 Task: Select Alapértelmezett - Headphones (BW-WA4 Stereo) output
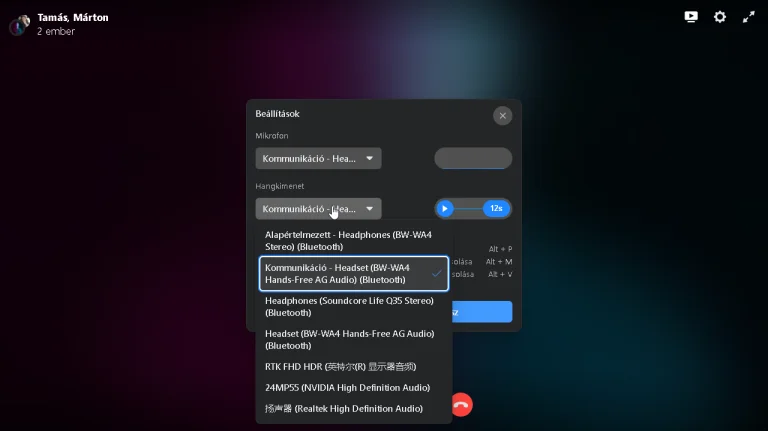click(x=354, y=240)
